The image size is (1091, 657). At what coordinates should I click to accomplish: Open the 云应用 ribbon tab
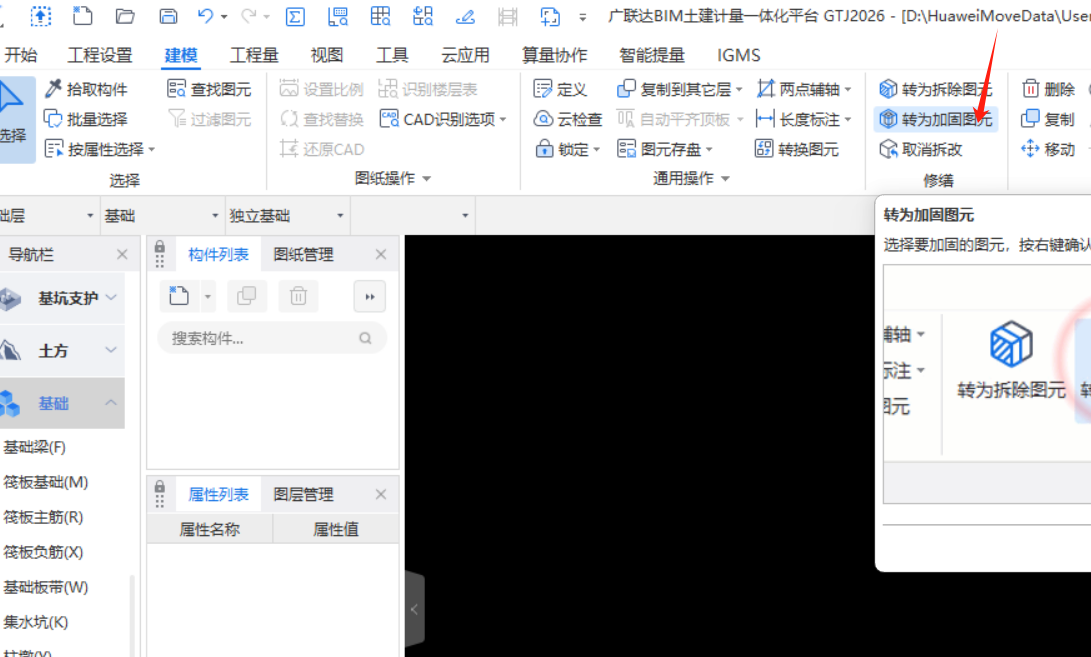tap(465, 54)
